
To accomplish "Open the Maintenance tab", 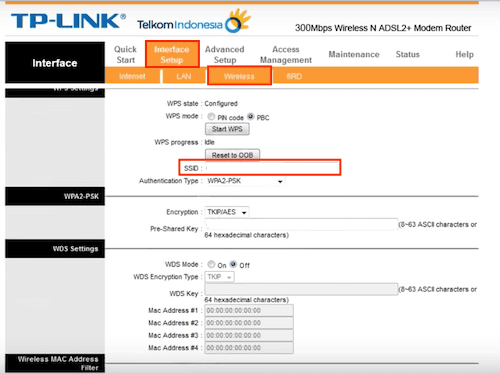I will (x=354, y=54).
